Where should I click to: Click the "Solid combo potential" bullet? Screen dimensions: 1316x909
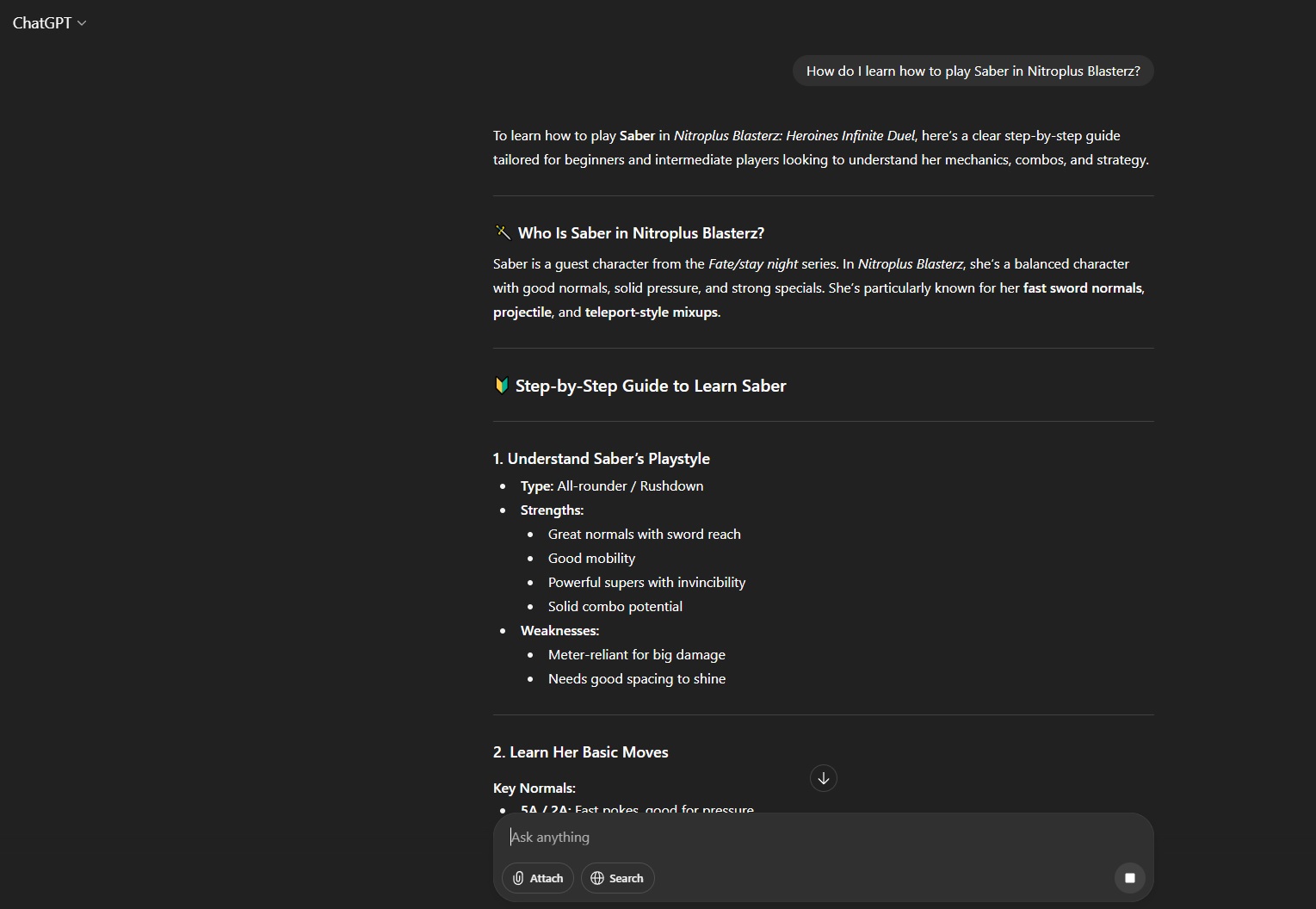tap(615, 607)
